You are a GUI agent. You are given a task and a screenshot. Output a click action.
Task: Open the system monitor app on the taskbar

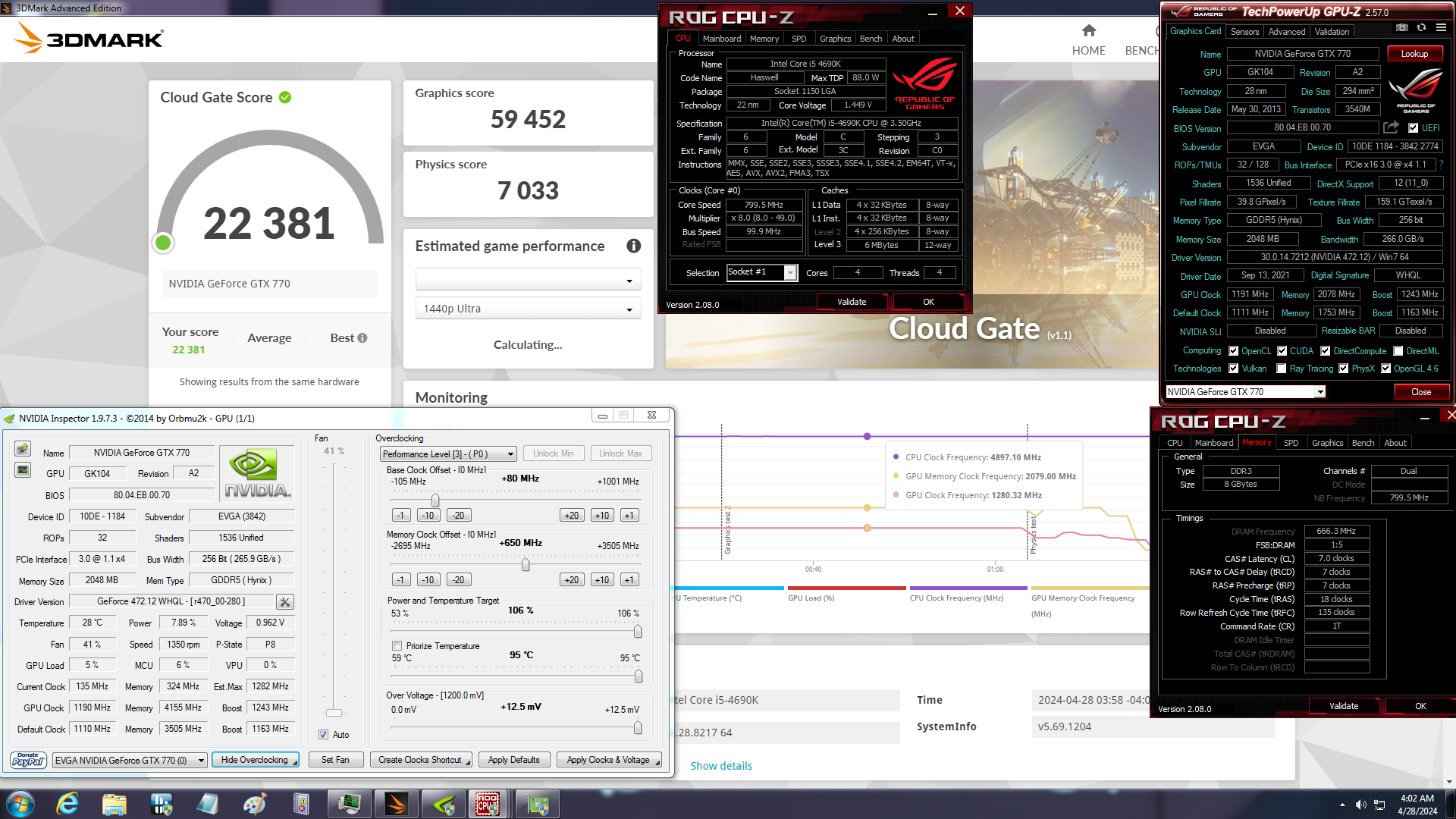(x=349, y=804)
